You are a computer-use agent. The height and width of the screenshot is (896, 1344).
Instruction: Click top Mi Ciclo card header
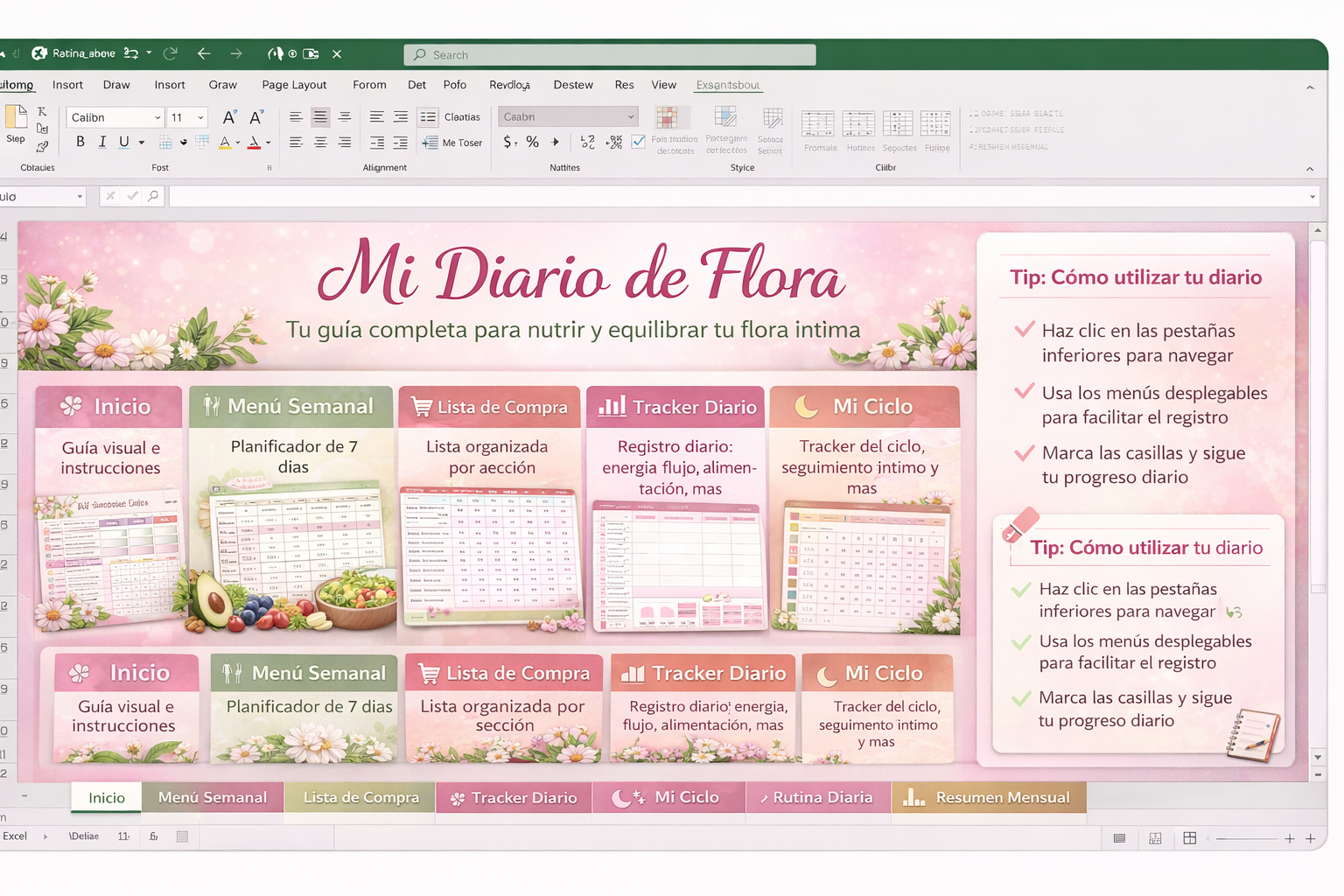(864, 407)
